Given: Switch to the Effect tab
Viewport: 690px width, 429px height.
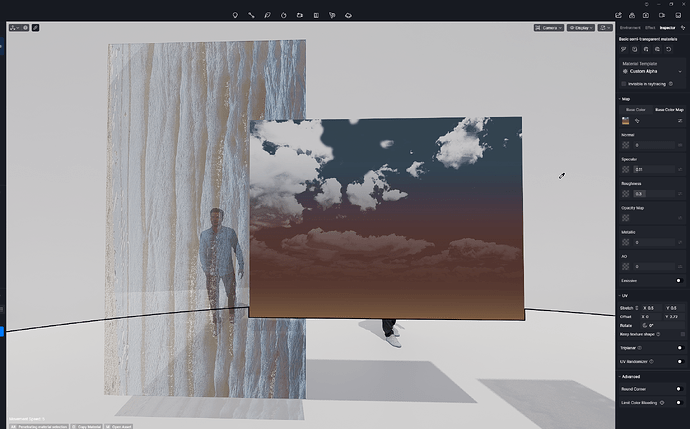Looking at the screenshot, I should coord(650,28).
